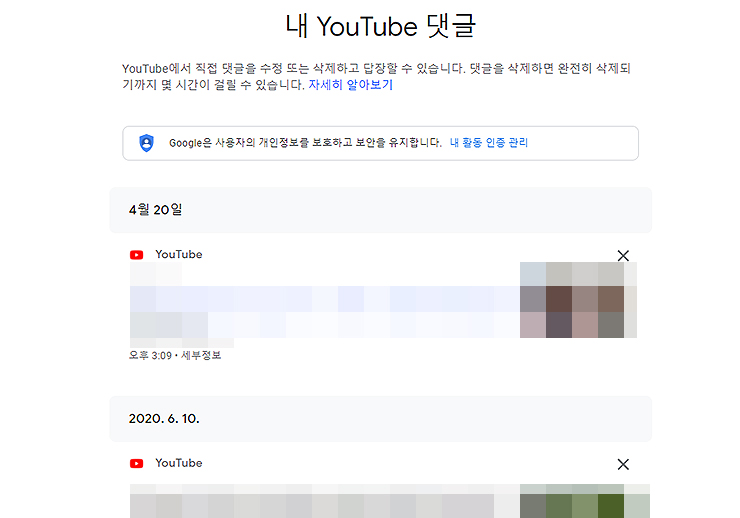Click YouTube icon in 2020. 6. 10. entry
The image size is (740, 518).
click(137, 464)
